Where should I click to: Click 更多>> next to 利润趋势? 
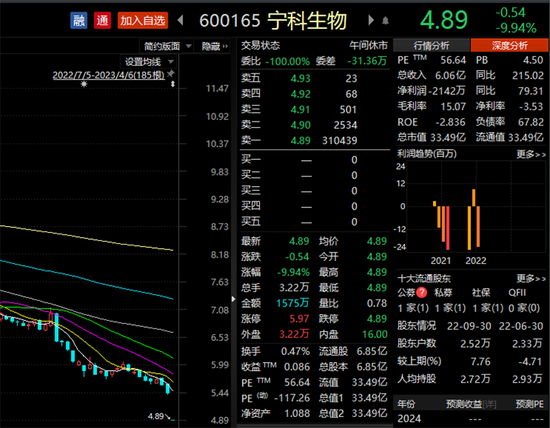531,154
